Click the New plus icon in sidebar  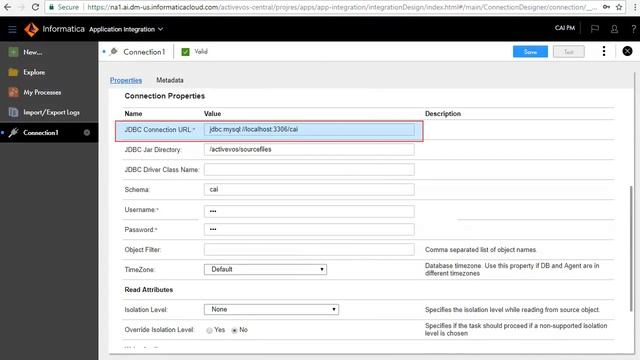pos(13,52)
